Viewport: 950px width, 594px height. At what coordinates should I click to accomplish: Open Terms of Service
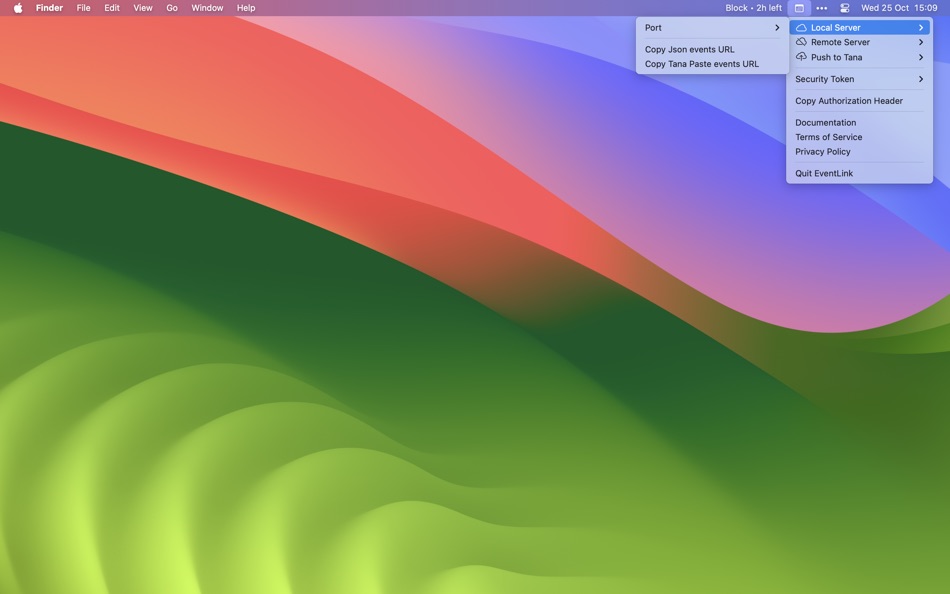pyautogui.click(x=859, y=137)
